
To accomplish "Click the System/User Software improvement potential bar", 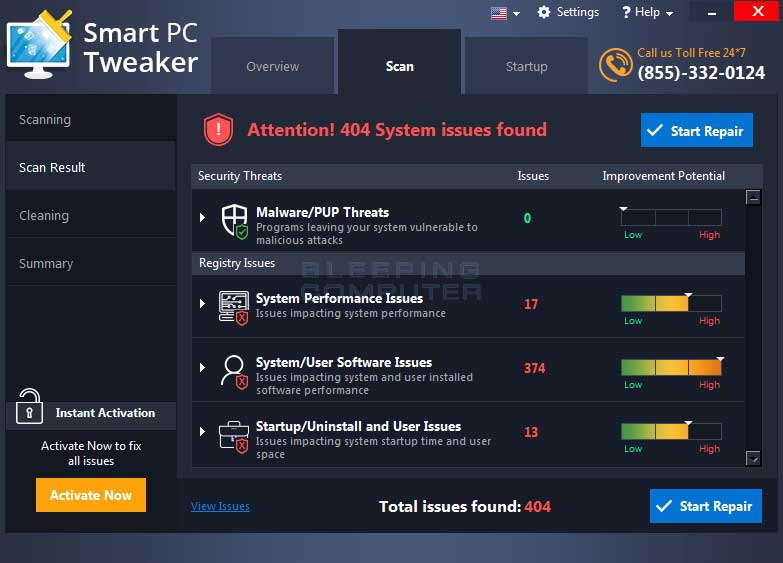I will pos(671,367).
